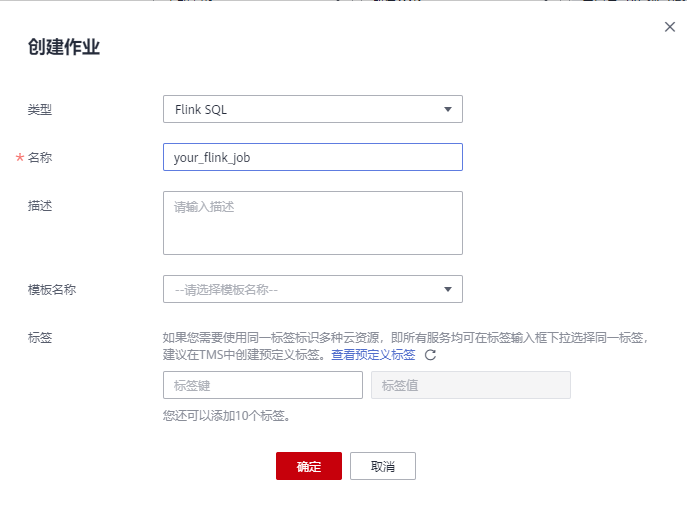687x511 pixels.
Task: Click the 标签值 tag value input
Action: (470, 385)
